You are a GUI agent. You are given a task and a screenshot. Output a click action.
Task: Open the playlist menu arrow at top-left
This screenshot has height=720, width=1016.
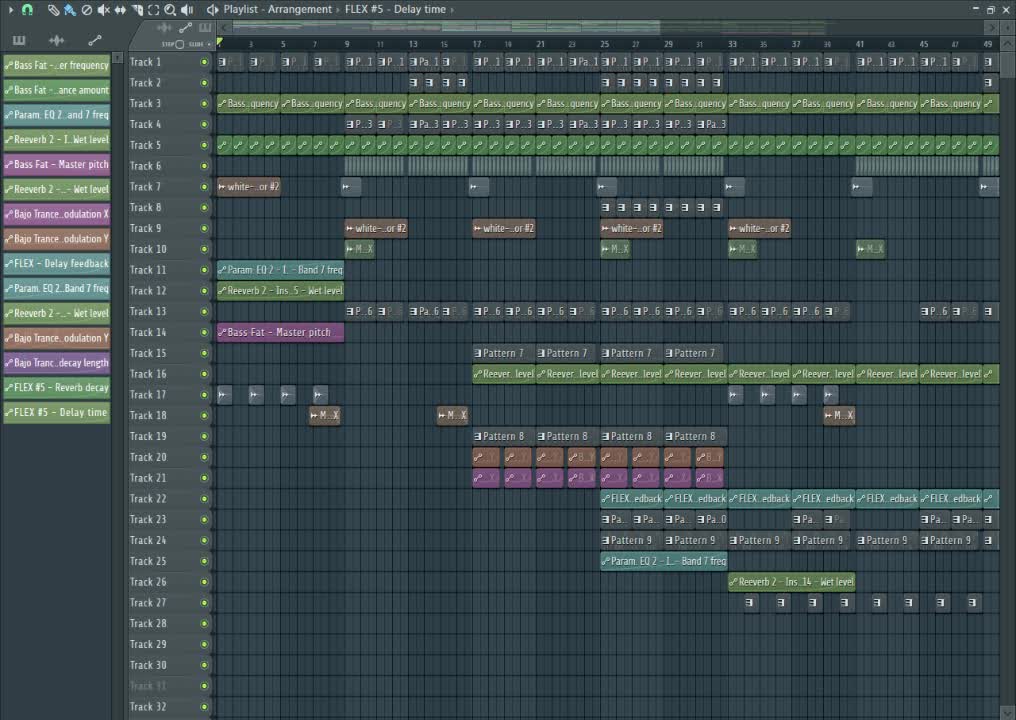pyautogui.click(x=10, y=10)
